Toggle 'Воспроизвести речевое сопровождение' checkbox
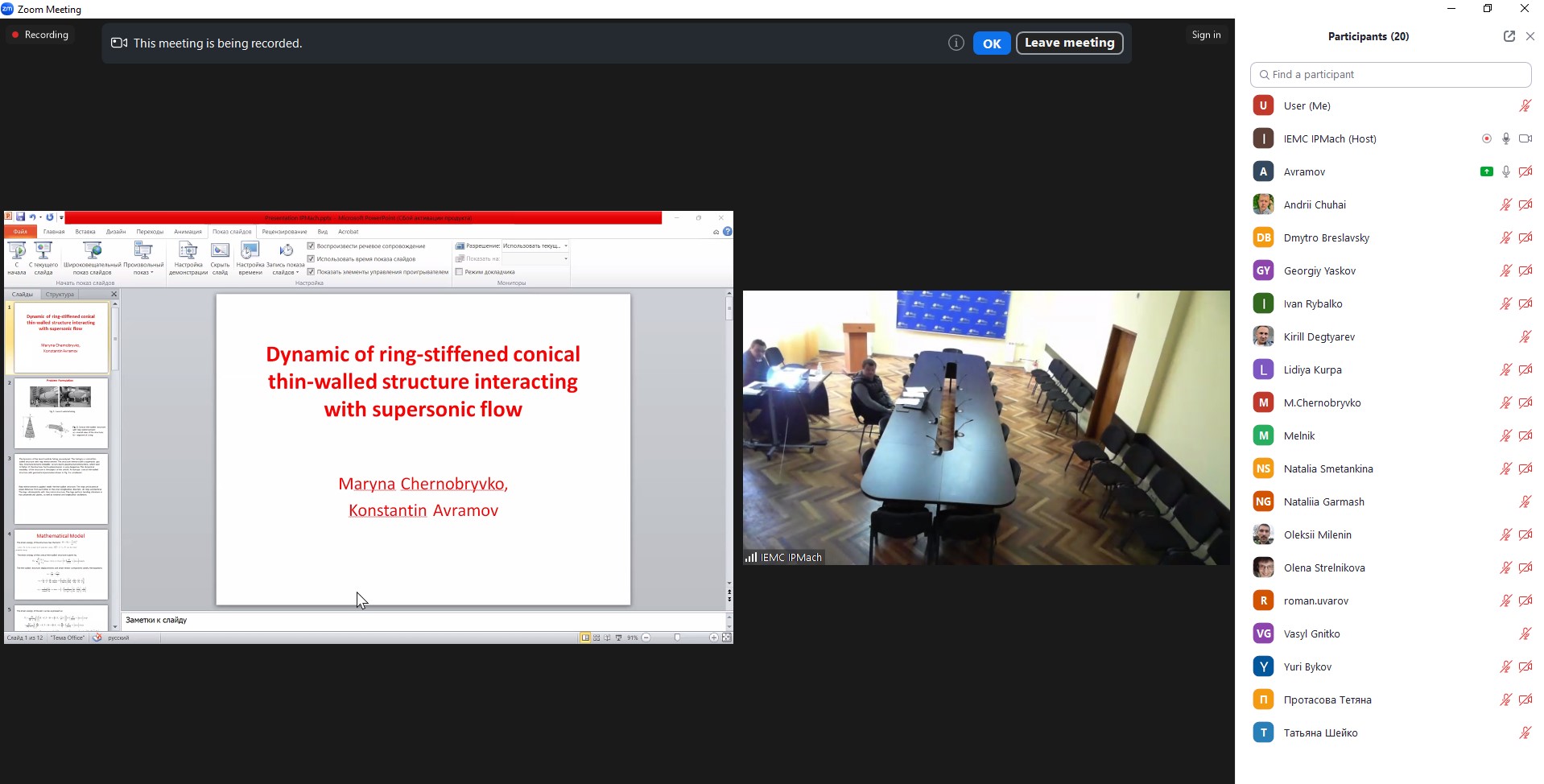 click(x=312, y=246)
